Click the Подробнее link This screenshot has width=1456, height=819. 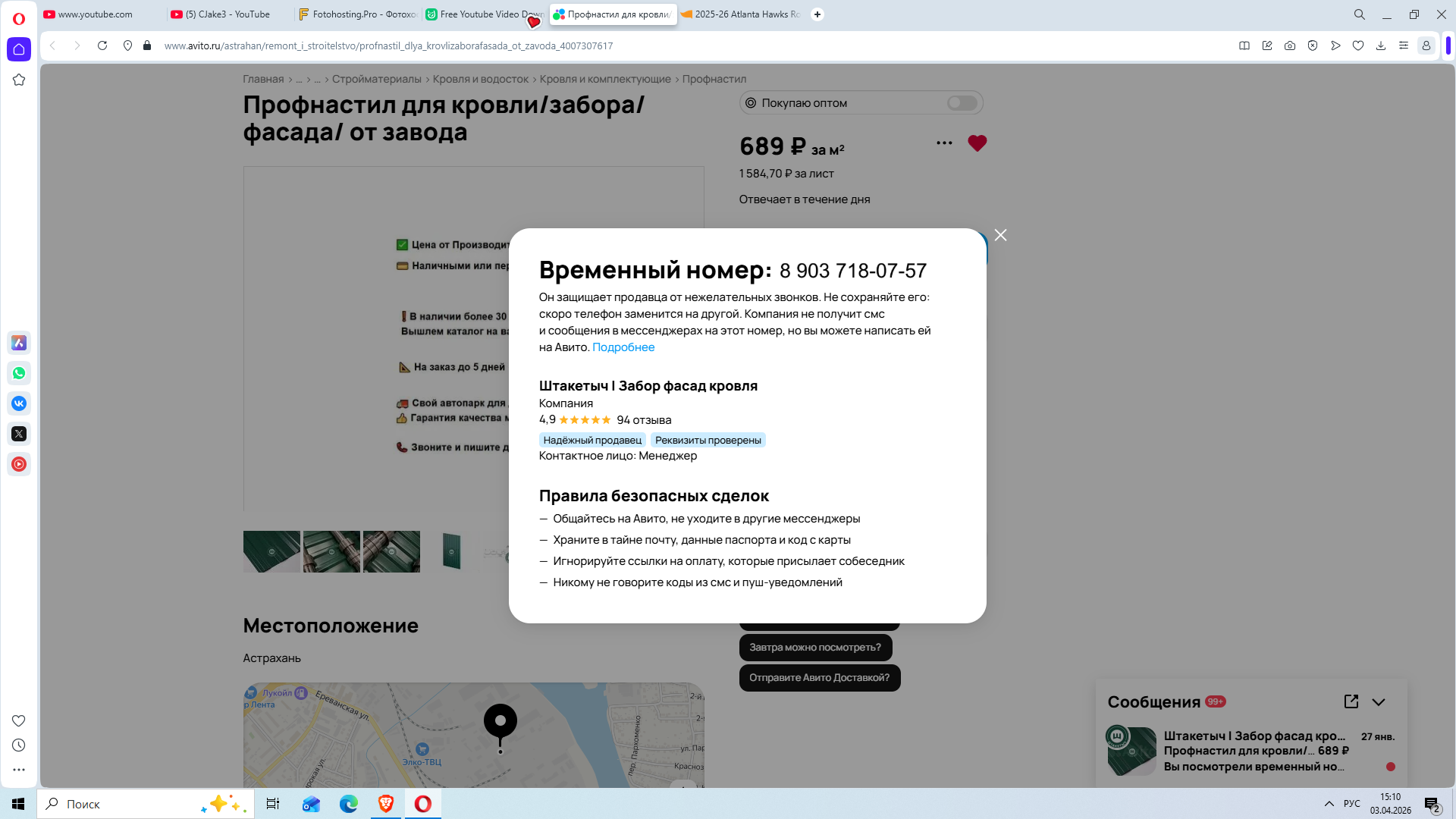(623, 347)
